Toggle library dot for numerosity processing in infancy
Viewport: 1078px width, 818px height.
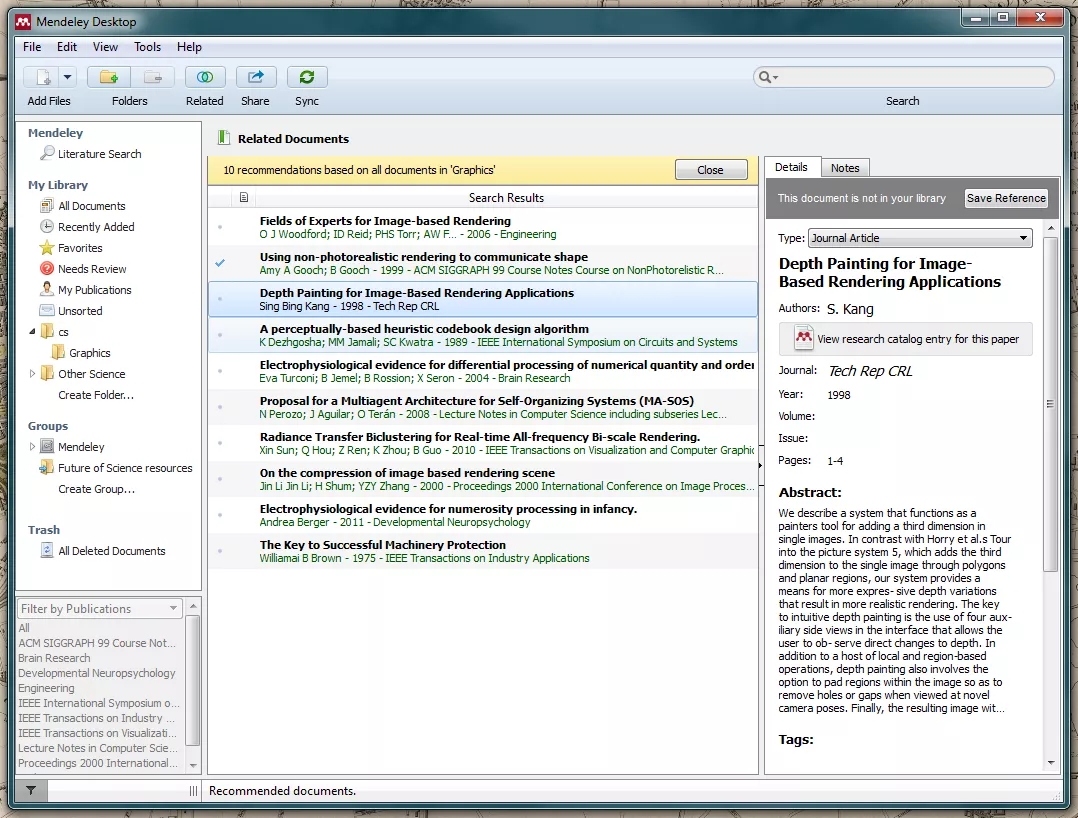pyautogui.click(x=220, y=515)
